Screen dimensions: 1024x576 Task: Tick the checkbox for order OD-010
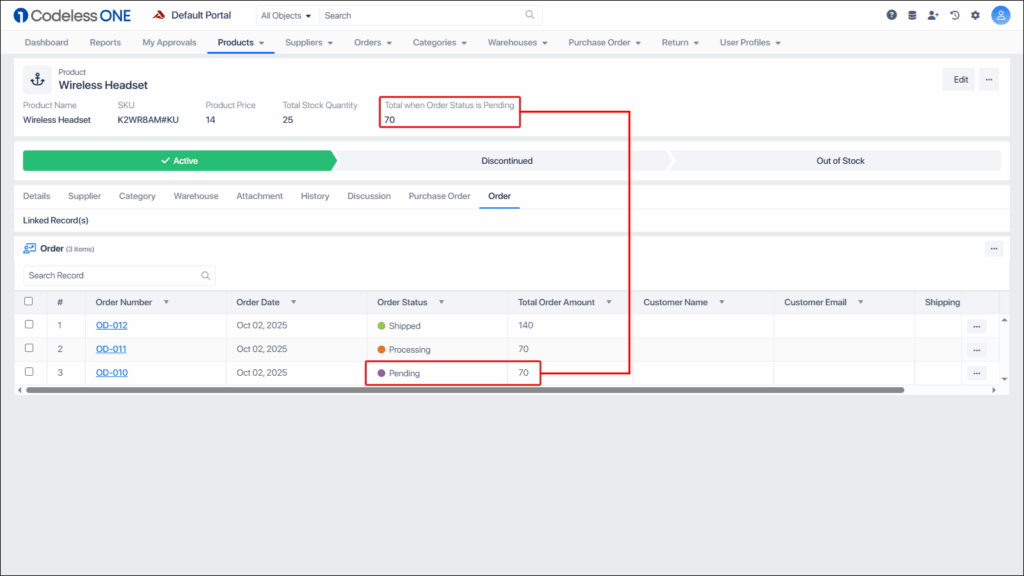pyautogui.click(x=29, y=372)
